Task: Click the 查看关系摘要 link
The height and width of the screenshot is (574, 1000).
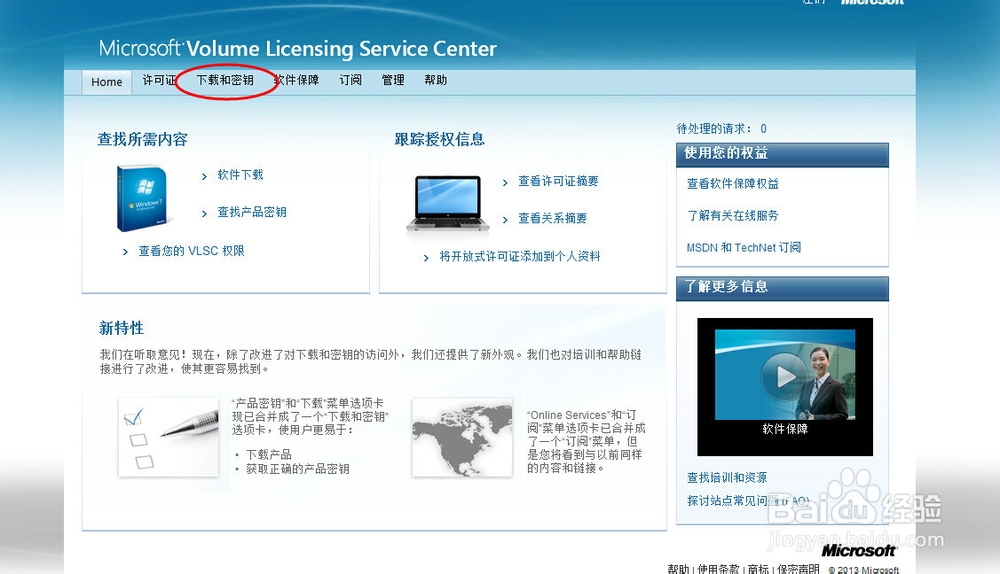Action: [552, 218]
